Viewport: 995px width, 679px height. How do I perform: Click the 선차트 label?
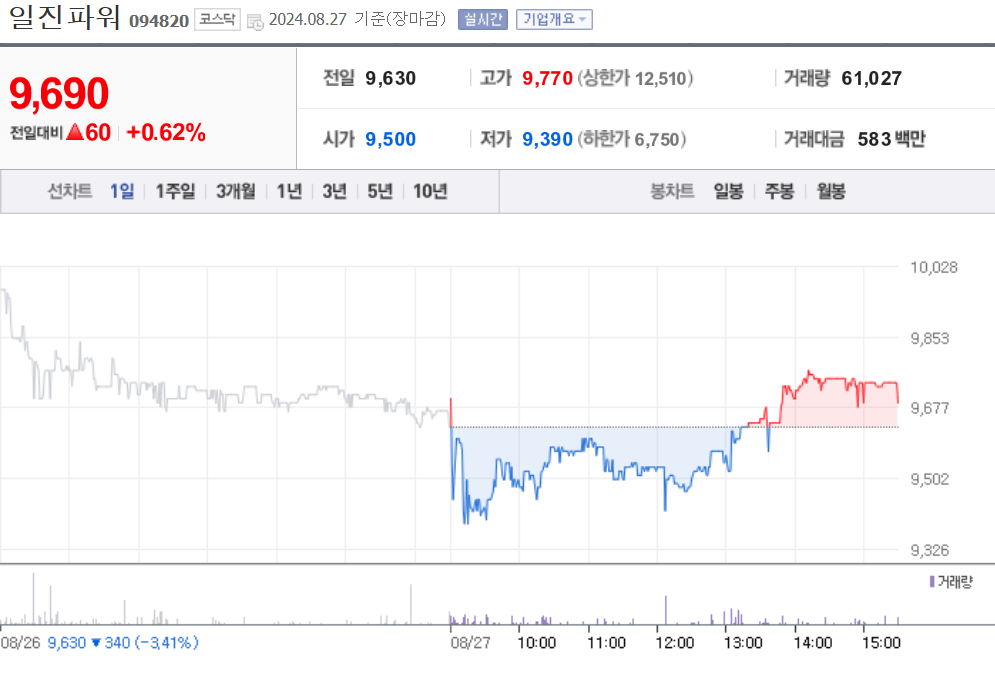click(x=70, y=191)
